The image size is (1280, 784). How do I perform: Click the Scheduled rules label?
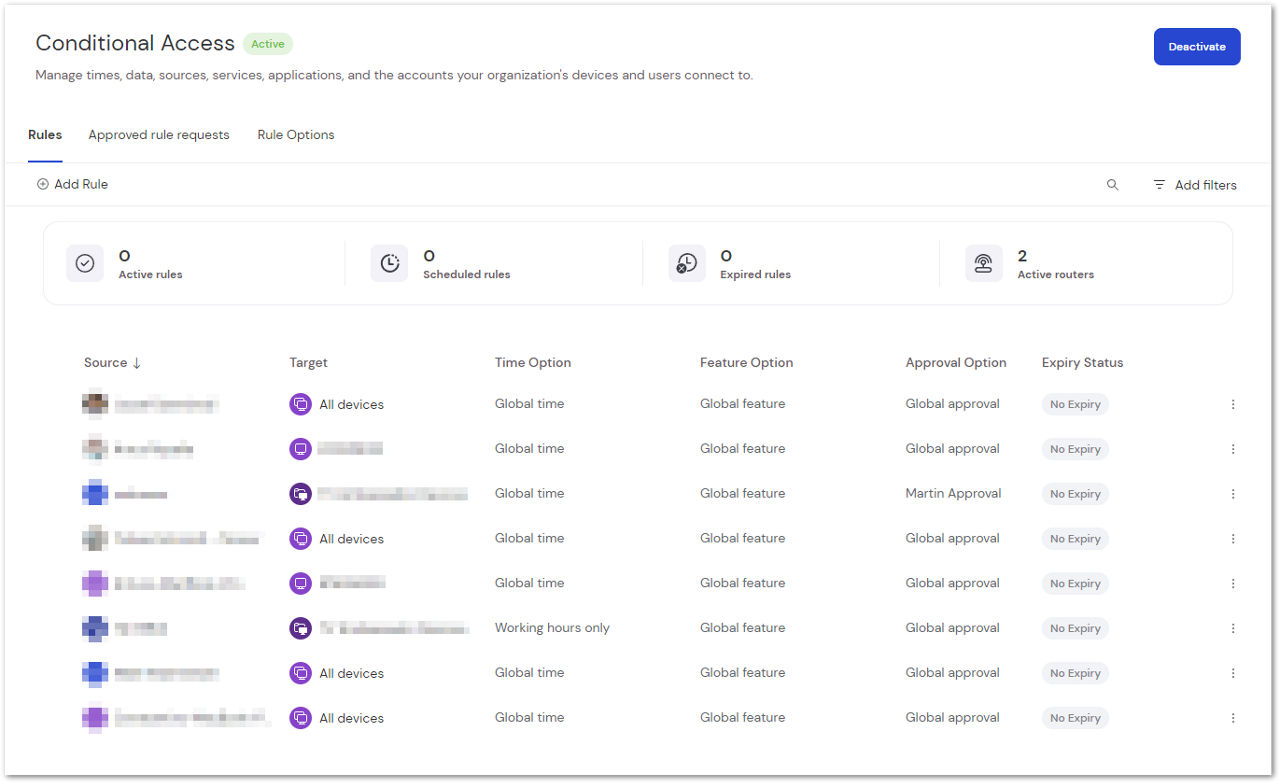coord(467,275)
